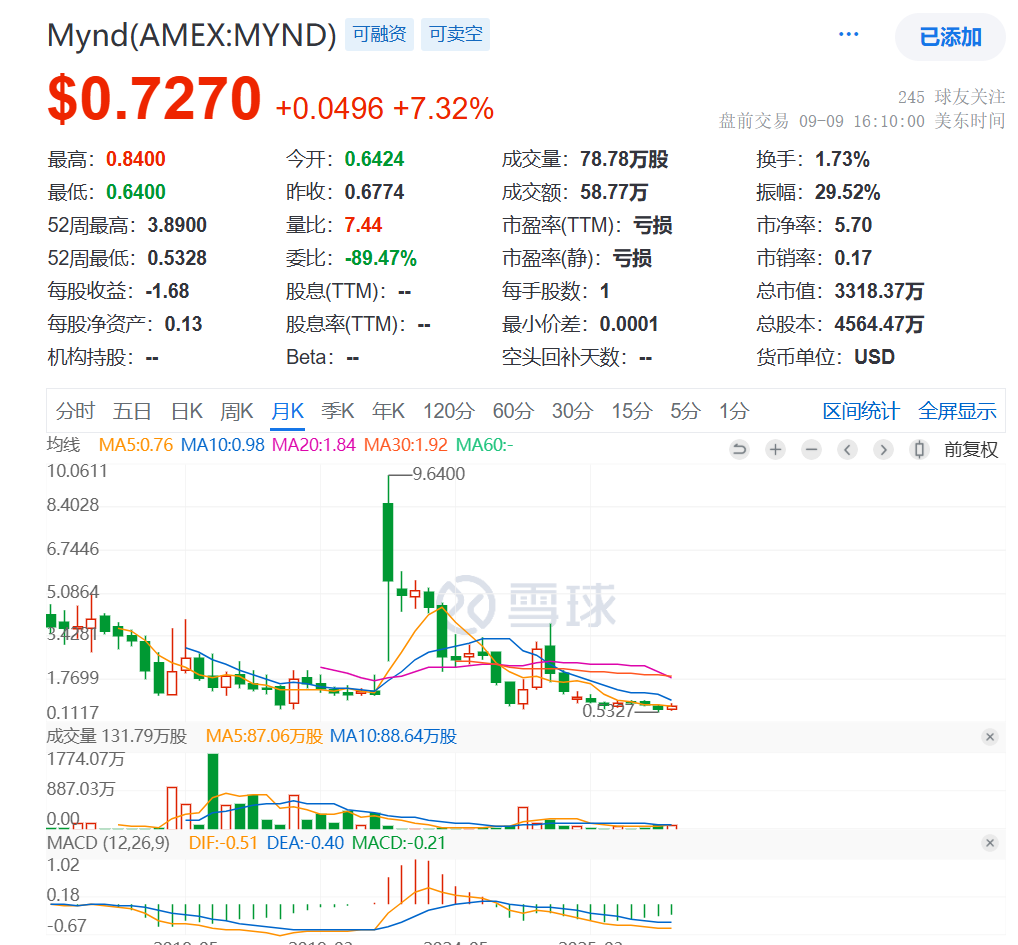Toggle the candlestick style icon
1018x945 pixels.
click(919, 449)
